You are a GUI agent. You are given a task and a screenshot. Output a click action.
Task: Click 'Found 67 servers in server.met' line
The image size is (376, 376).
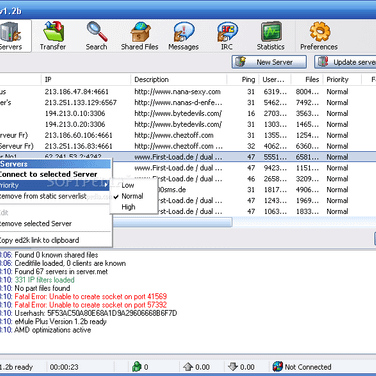click(61, 272)
